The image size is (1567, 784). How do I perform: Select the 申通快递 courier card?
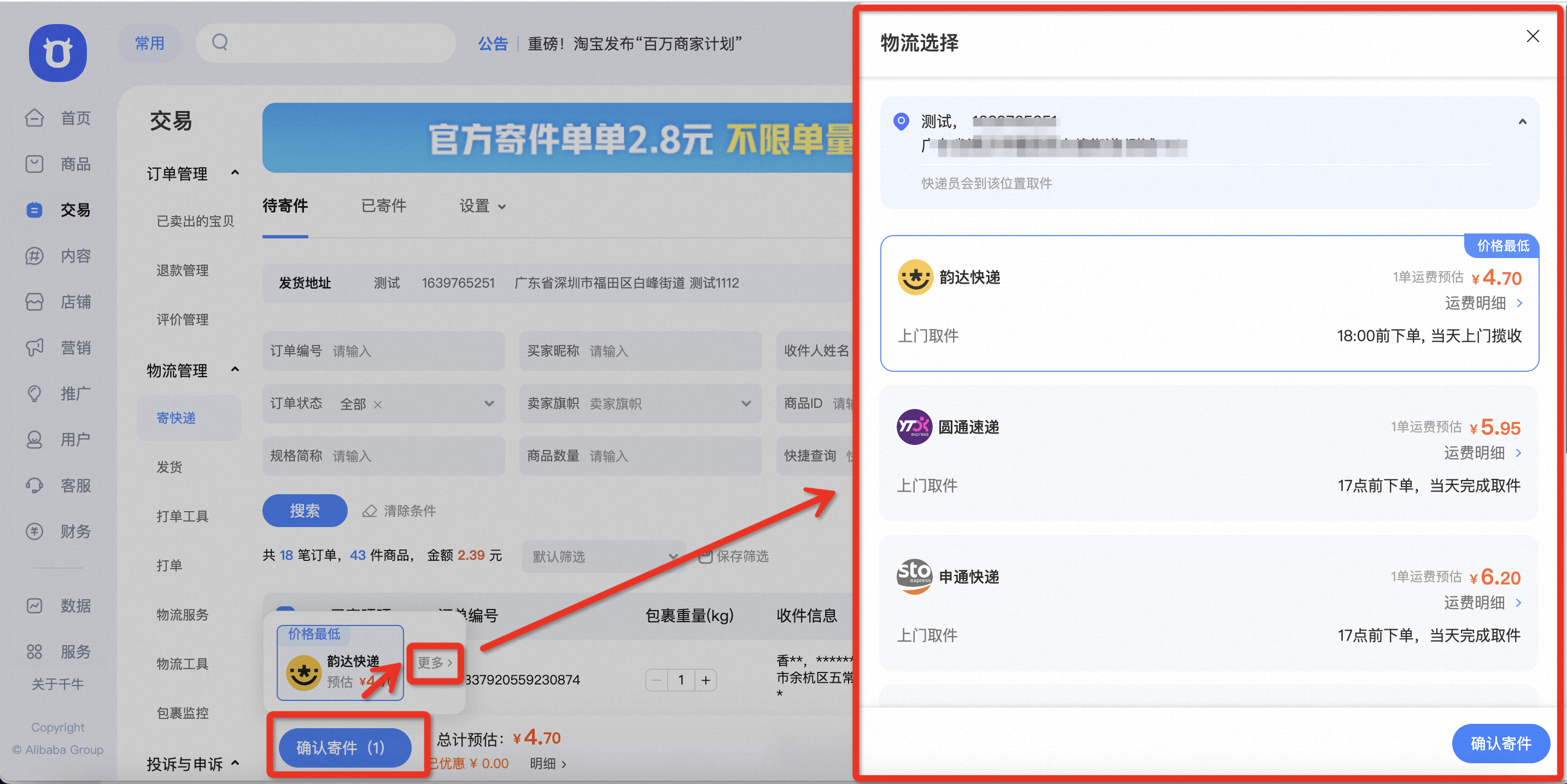(x=1209, y=602)
